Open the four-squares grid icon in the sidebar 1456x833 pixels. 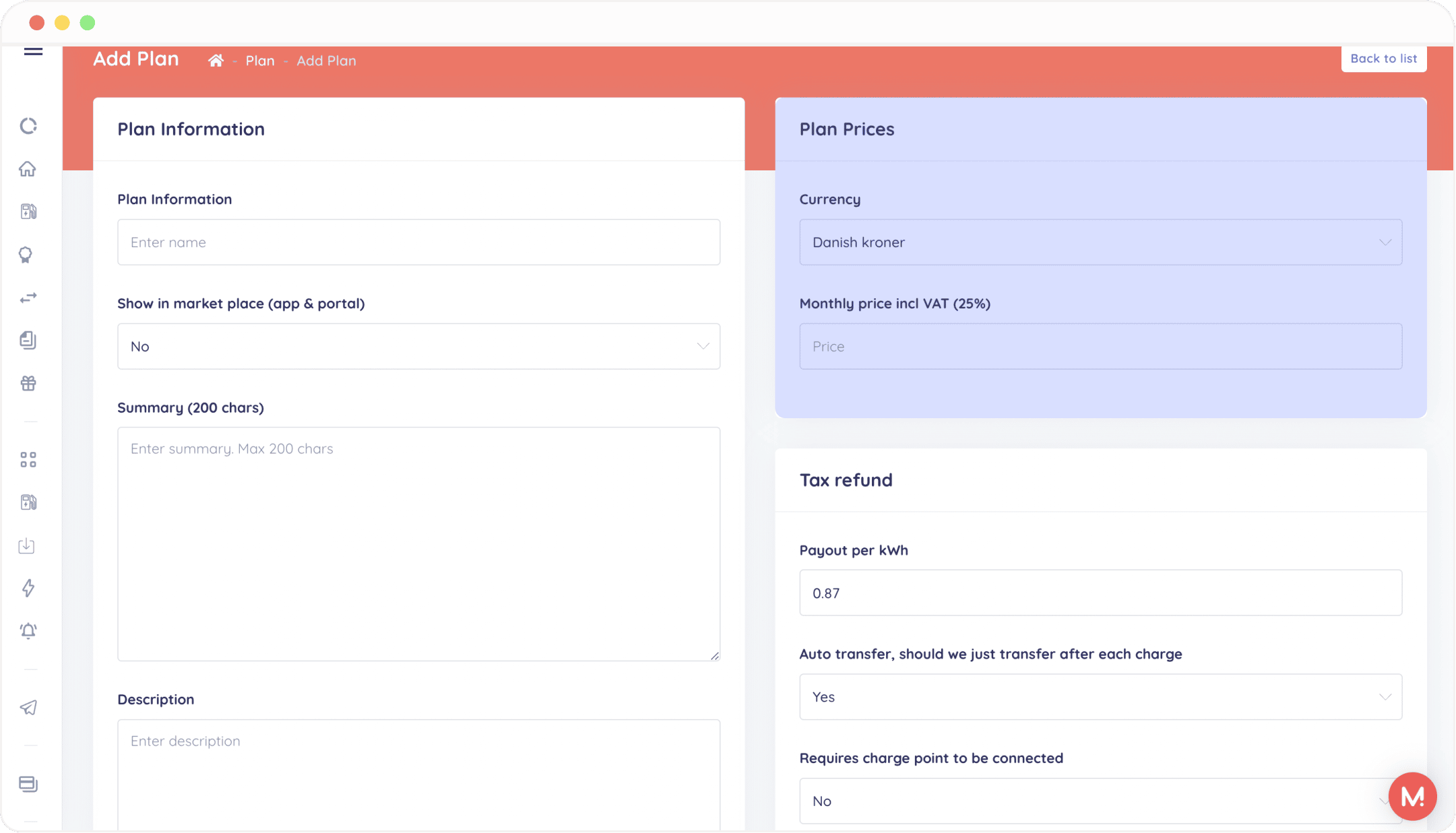[28, 460]
